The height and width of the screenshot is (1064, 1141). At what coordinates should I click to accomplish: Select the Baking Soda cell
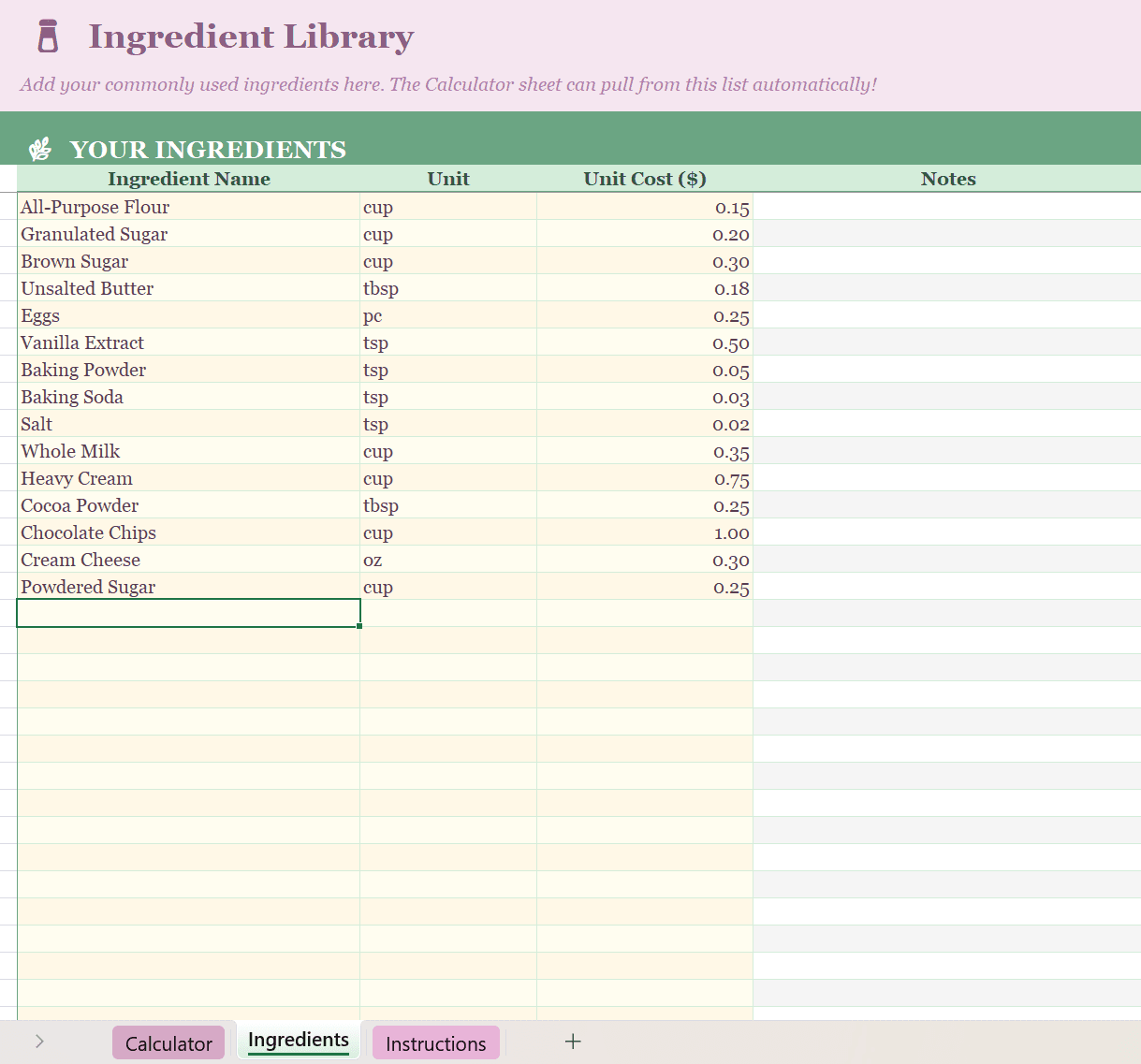[x=189, y=397]
